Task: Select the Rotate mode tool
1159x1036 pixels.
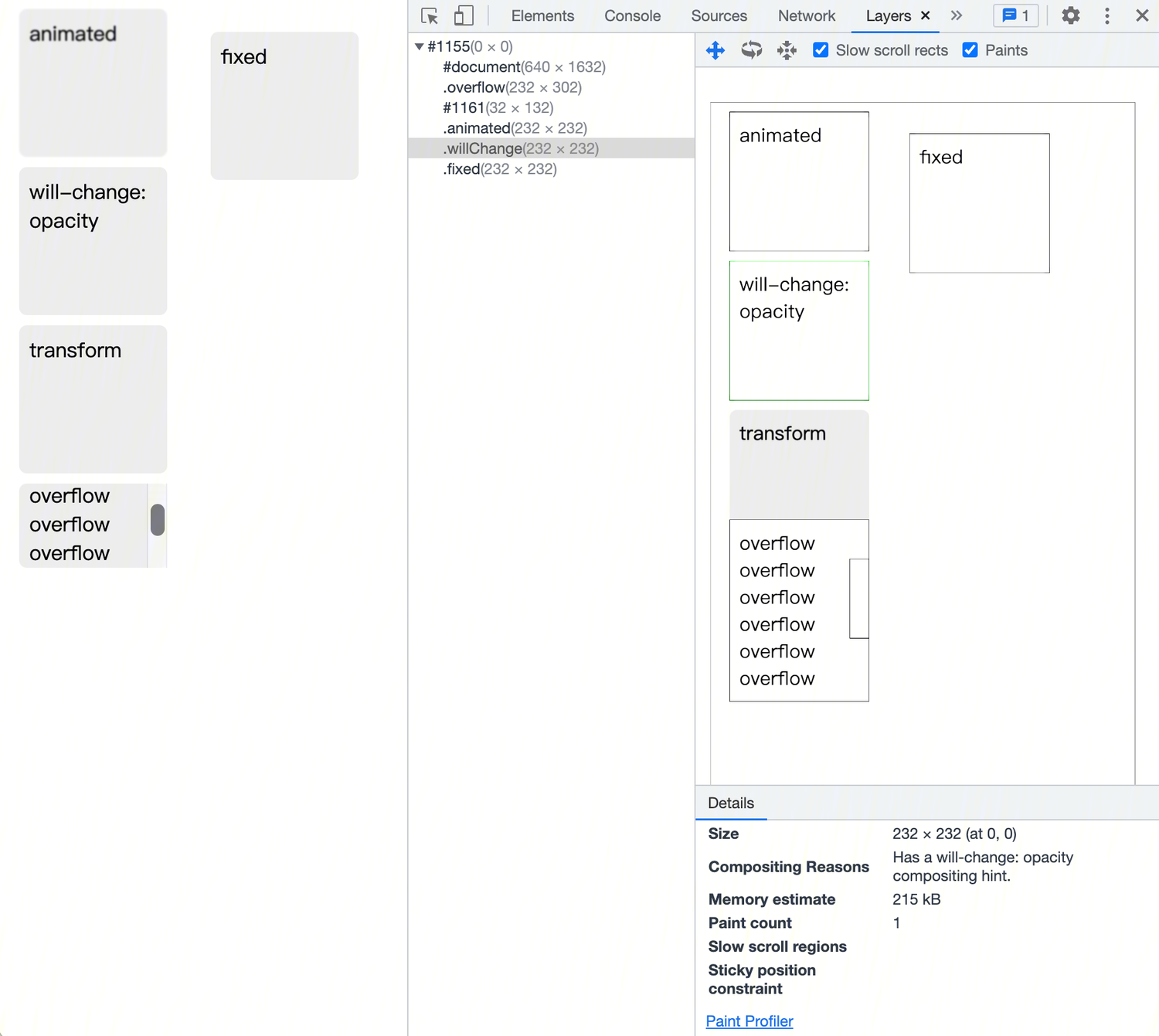Action: tap(751, 51)
